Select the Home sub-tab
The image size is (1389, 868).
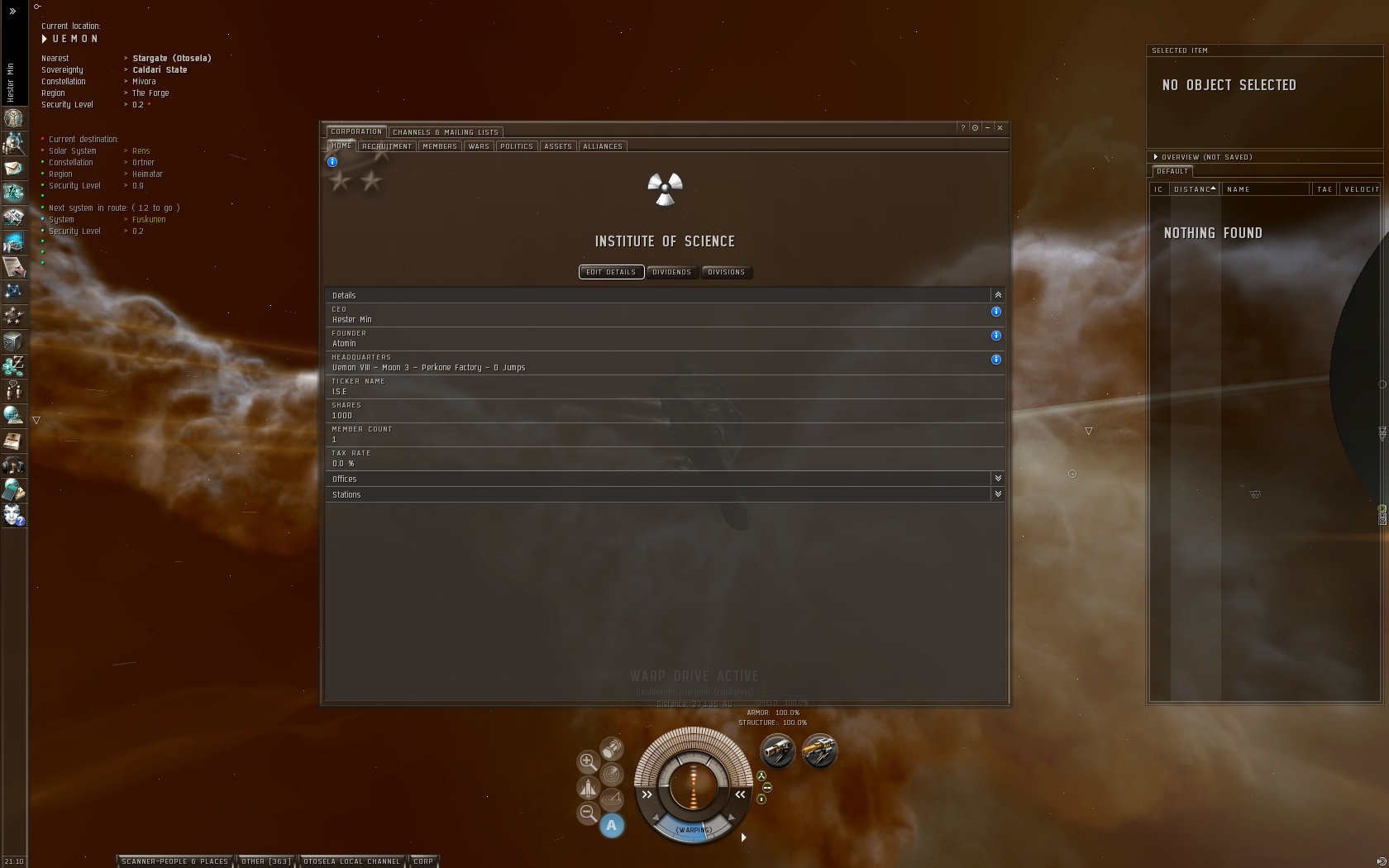[342, 146]
